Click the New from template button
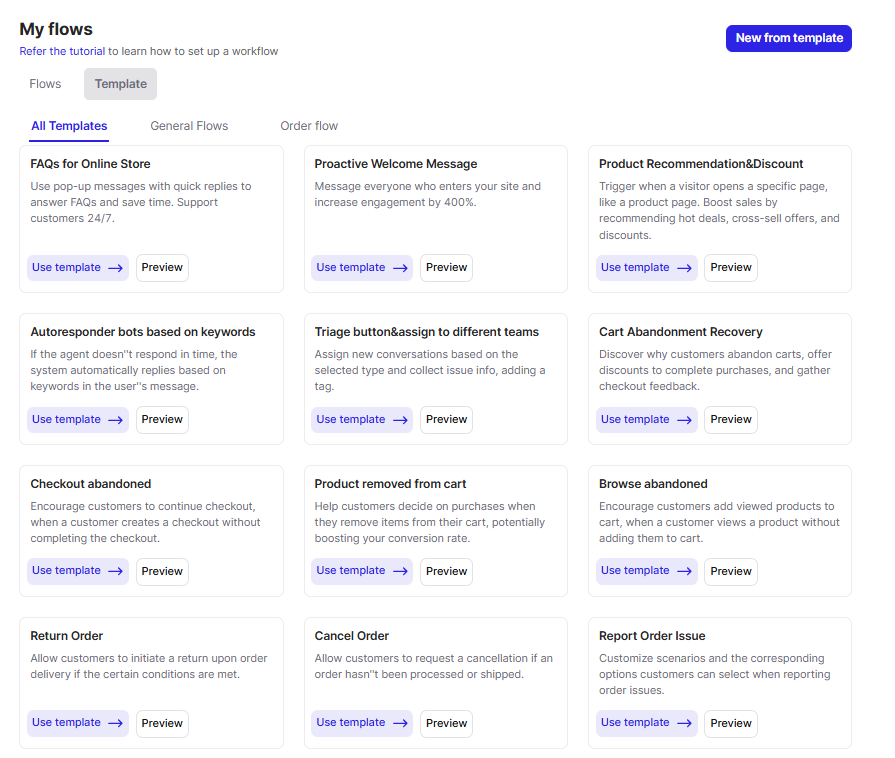This screenshot has width=895, height=758. coord(788,38)
